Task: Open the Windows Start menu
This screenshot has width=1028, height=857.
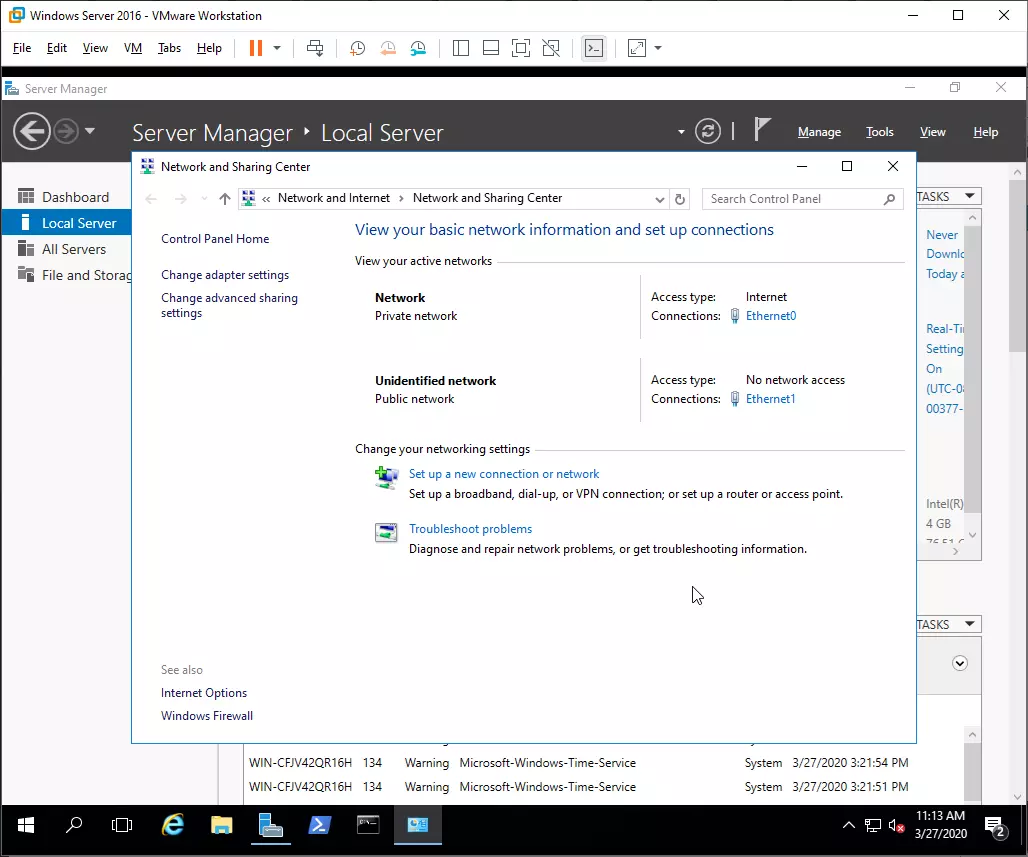Action: click(25, 825)
